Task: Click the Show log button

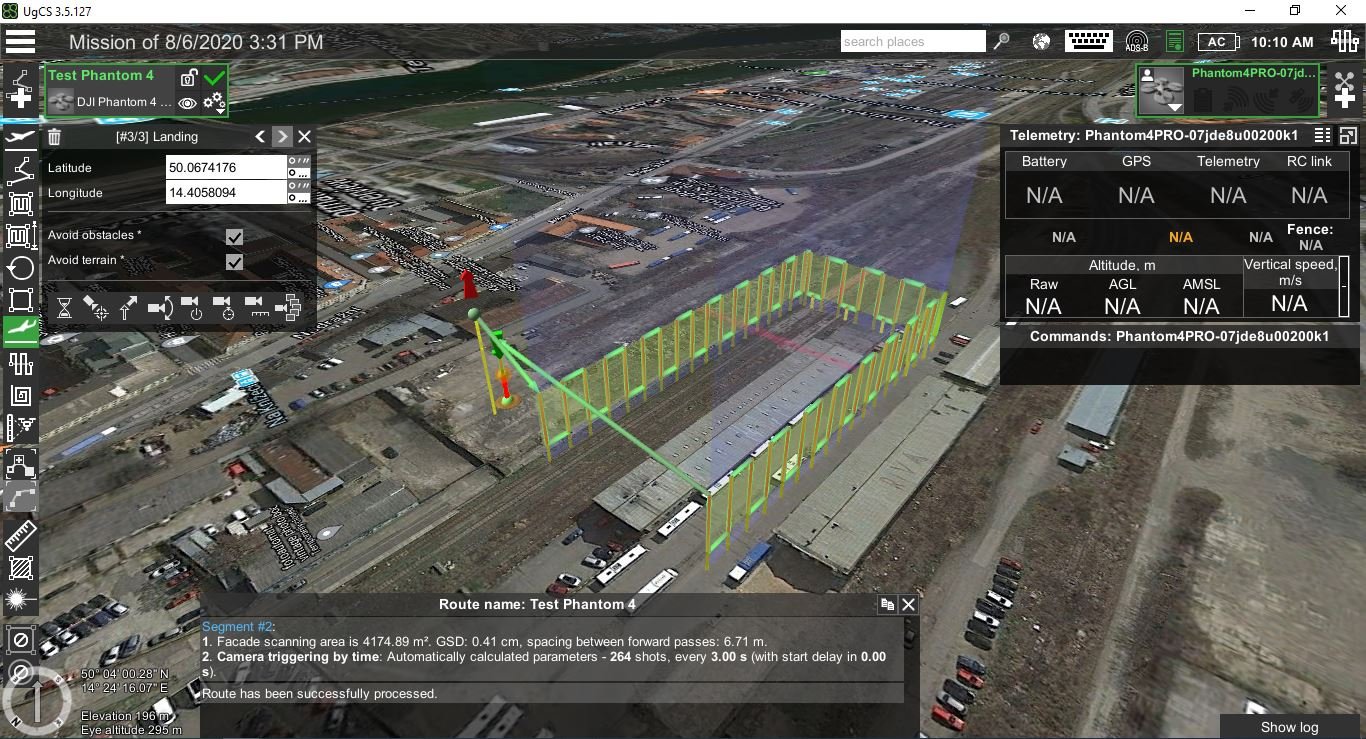Action: [x=1289, y=727]
